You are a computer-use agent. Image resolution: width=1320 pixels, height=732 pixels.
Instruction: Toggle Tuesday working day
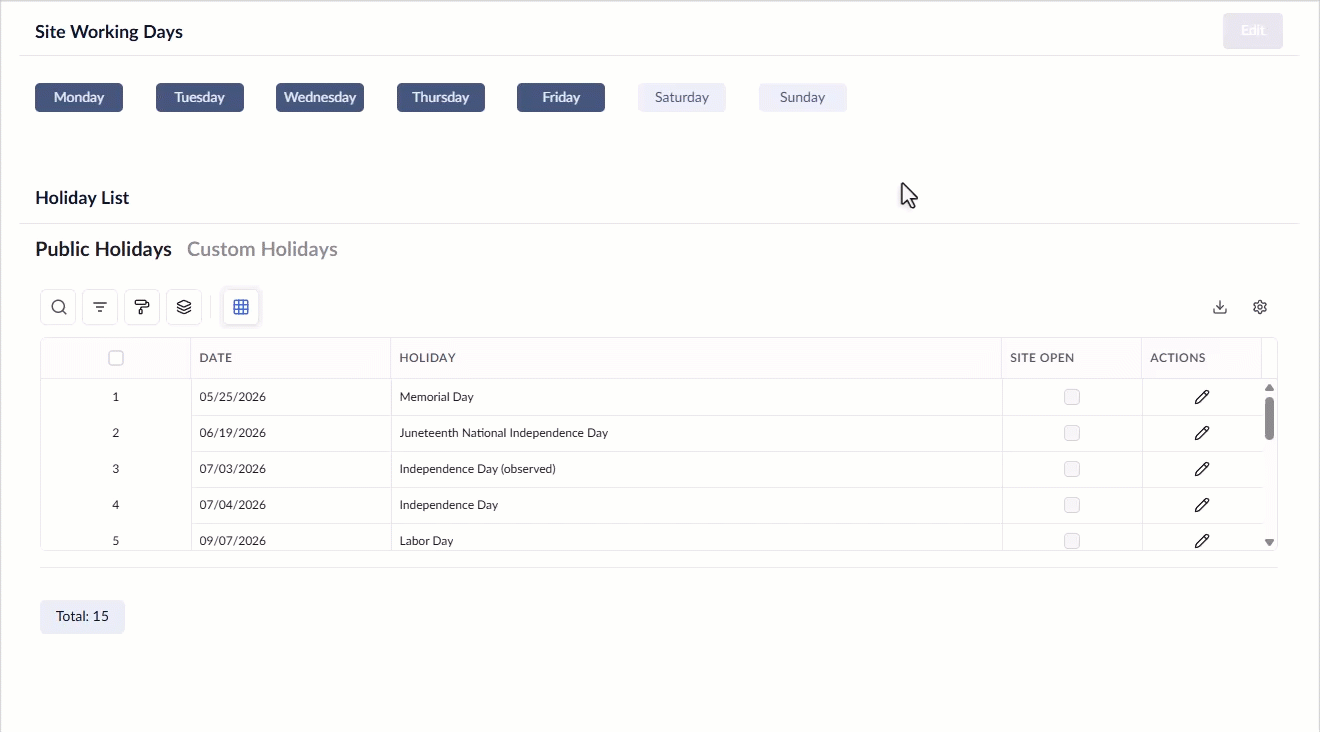200,97
